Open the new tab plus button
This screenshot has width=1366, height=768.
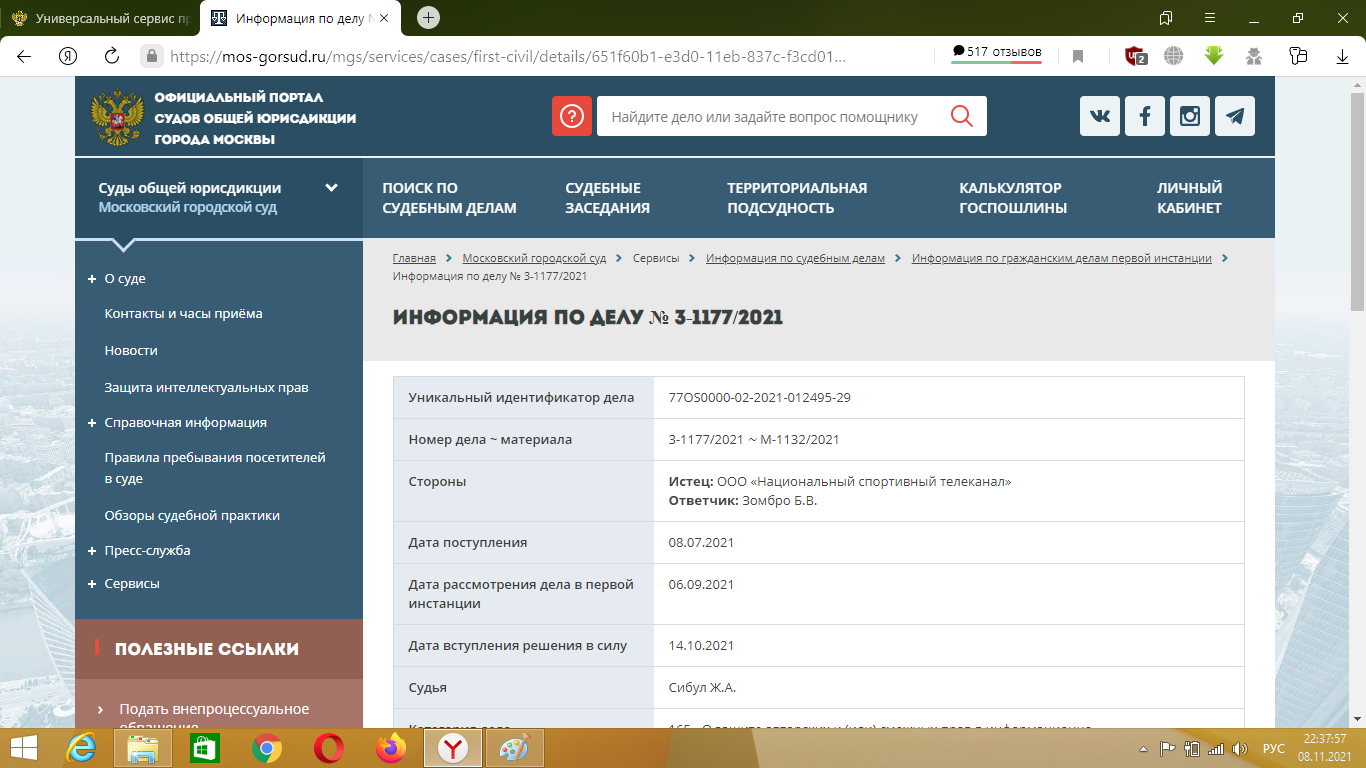point(428,17)
